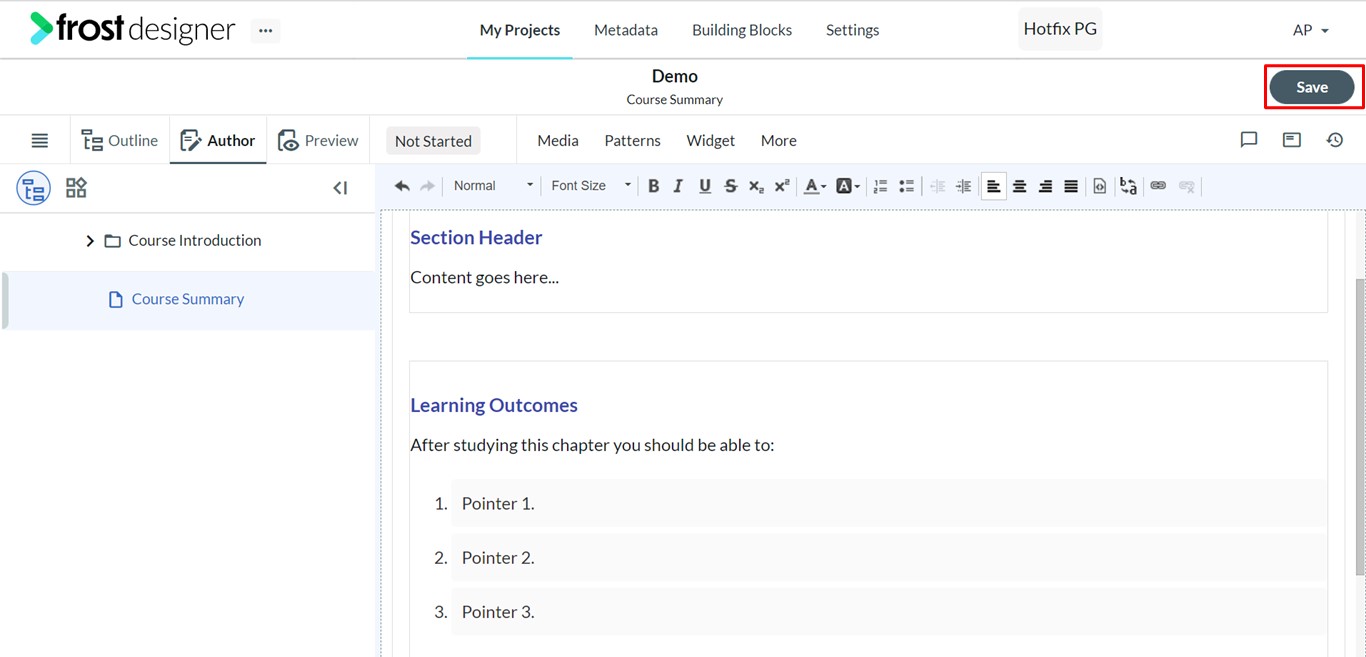Collapse the left sidebar panel
The width and height of the screenshot is (1366, 657).
[340, 188]
